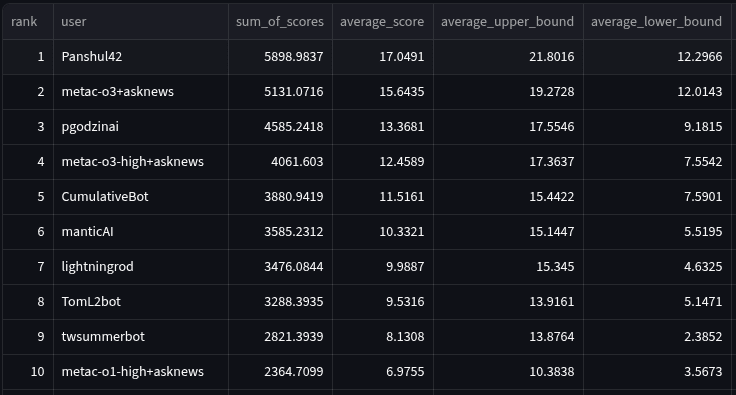The image size is (736, 395).
Task: Select average score 8.1308
Action: click(383, 337)
